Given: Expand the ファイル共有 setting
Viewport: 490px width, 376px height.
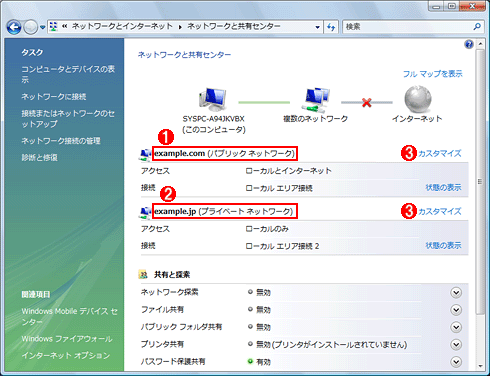Looking at the screenshot, I should [x=456, y=310].
